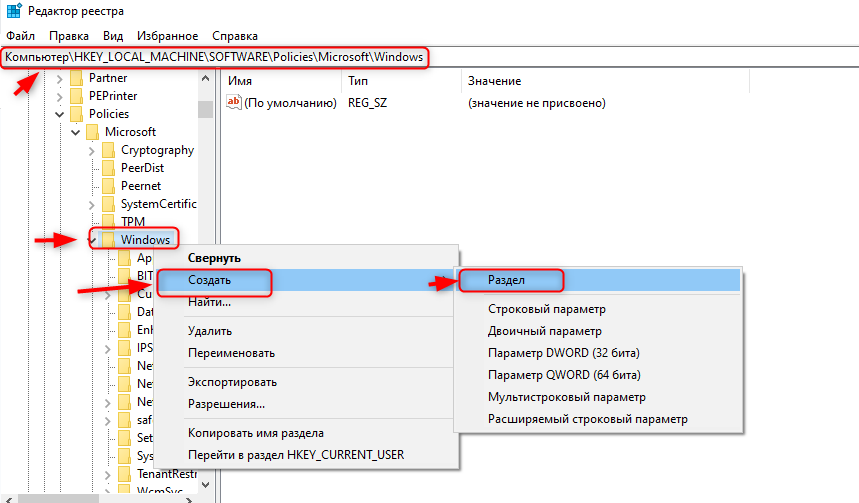Choose Удалить in context menu
Screen dimensions: 859x503
(x=306, y=331)
